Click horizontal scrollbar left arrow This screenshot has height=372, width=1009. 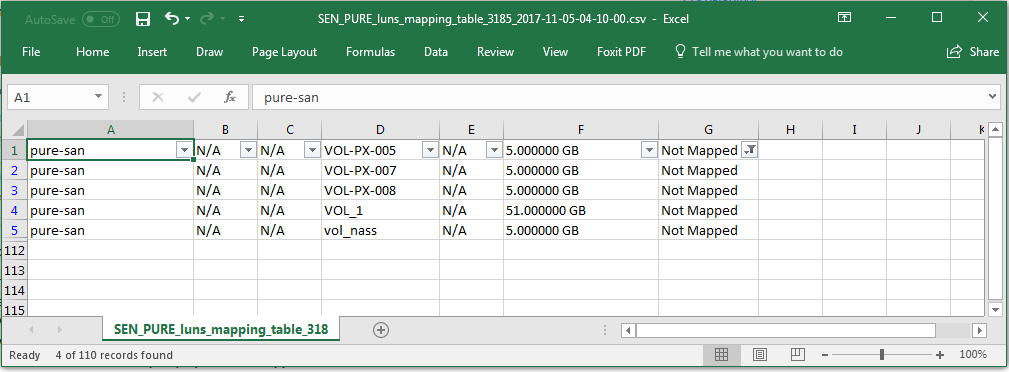click(x=628, y=330)
